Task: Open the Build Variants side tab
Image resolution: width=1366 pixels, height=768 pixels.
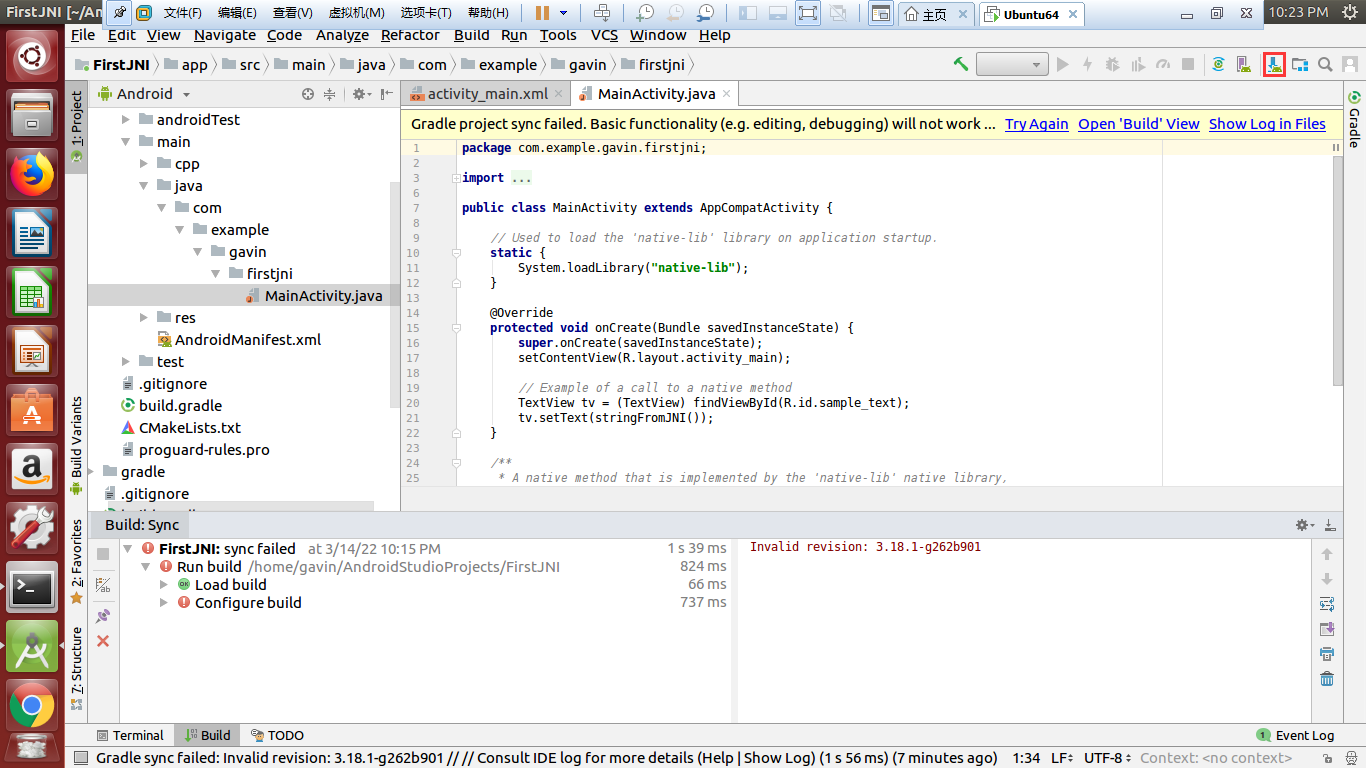Action: tap(76, 445)
